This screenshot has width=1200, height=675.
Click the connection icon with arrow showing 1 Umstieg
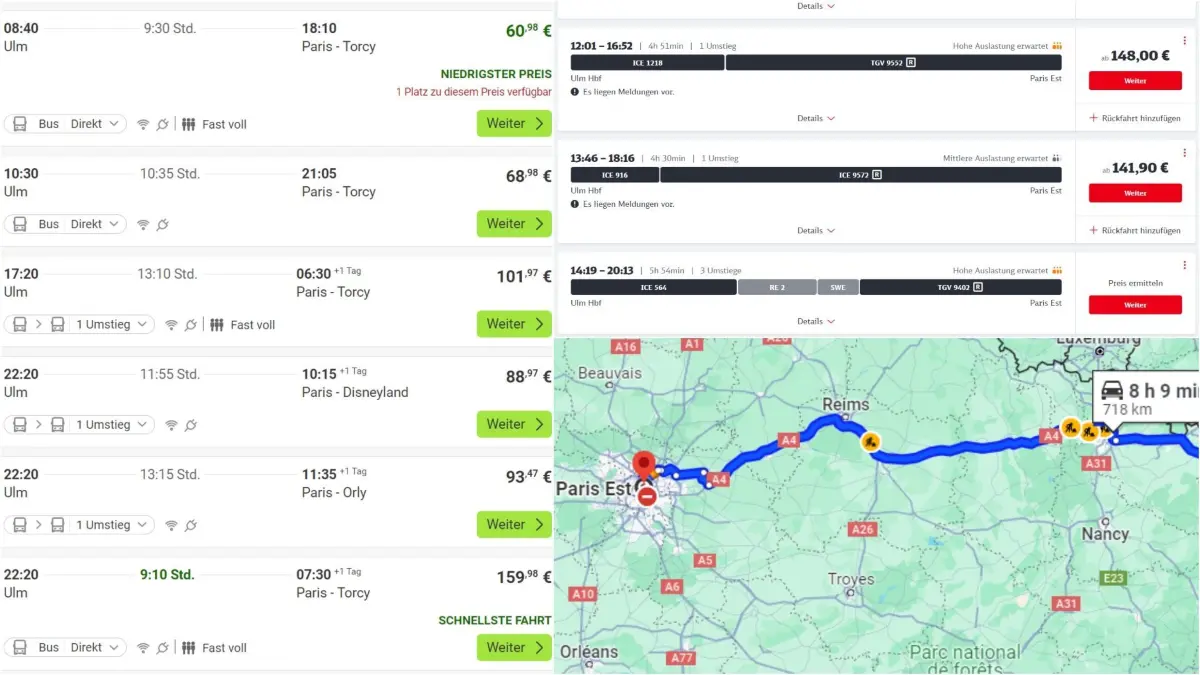tap(39, 324)
